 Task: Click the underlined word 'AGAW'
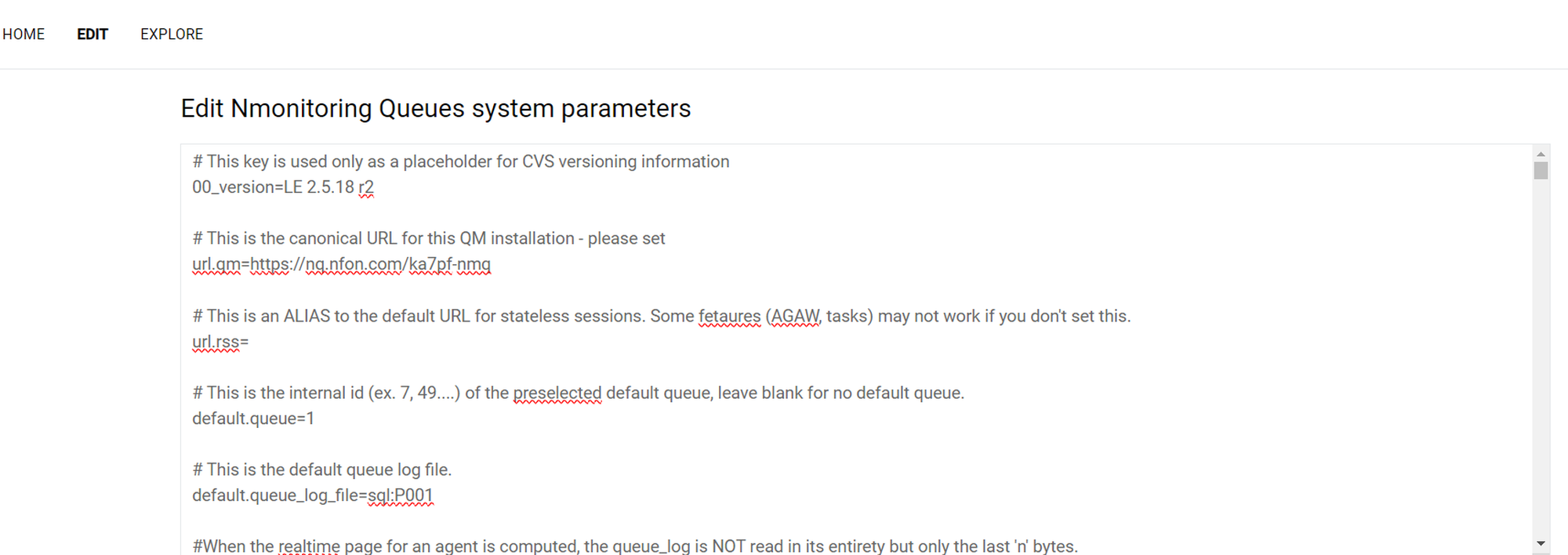(x=795, y=316)
